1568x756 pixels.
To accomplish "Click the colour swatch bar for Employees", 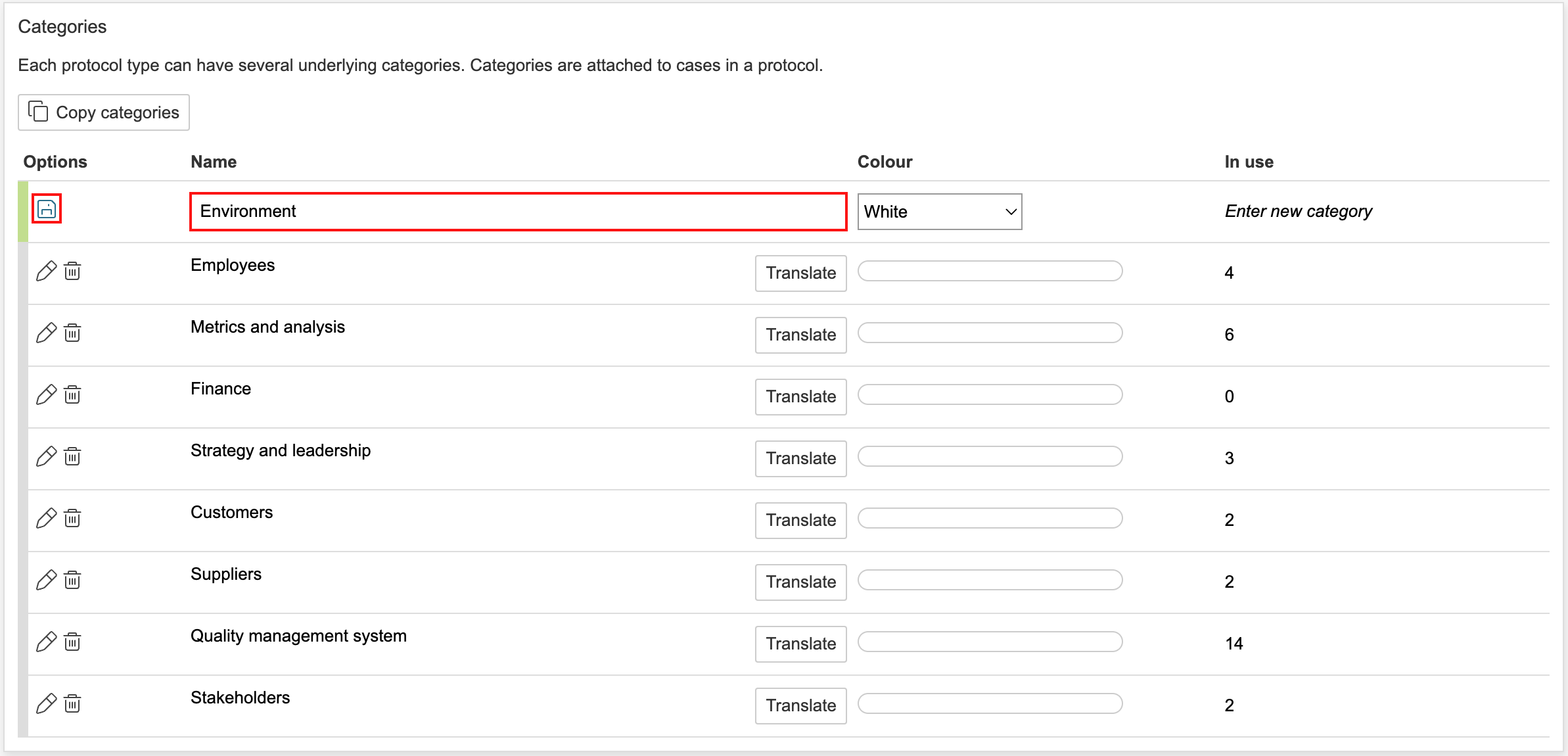I will pos(990,271).
